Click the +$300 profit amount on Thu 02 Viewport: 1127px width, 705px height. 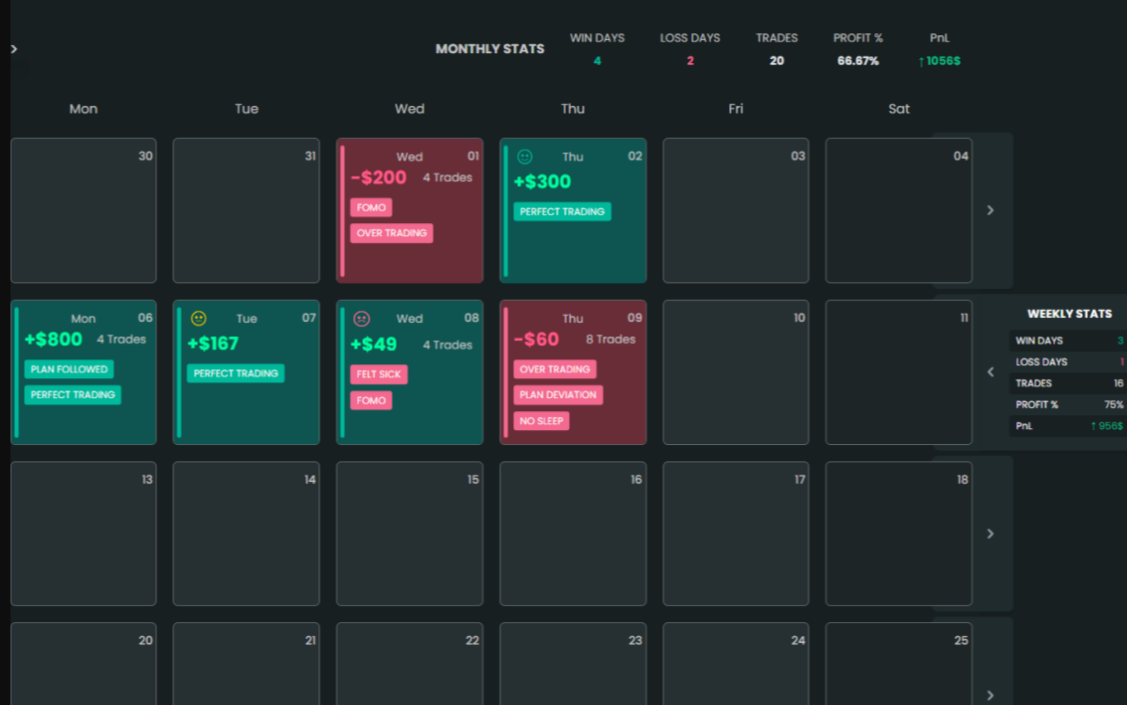point(542,181)
